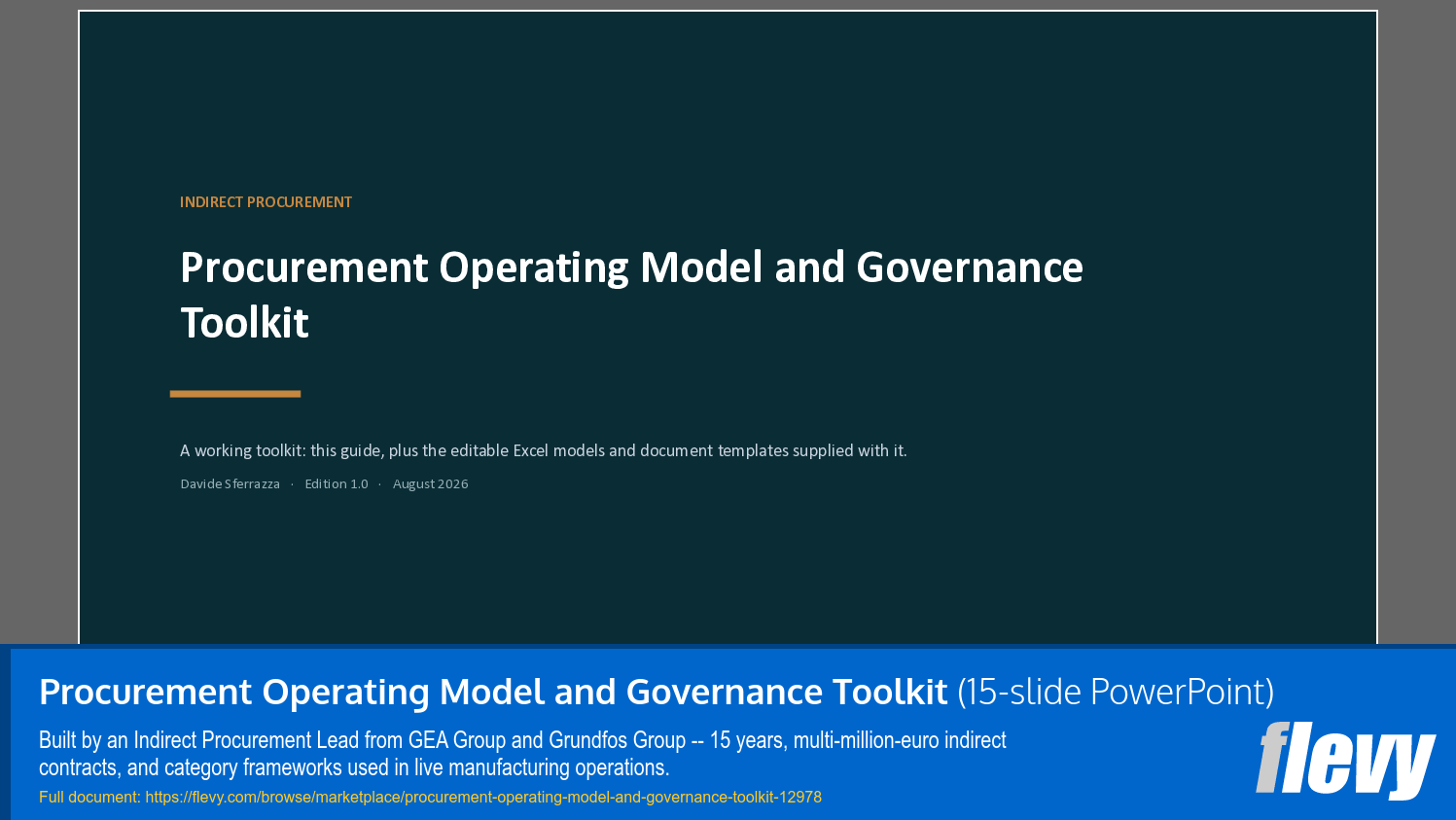Click the author name 'Davide Sferrazza'

(230, 483)
